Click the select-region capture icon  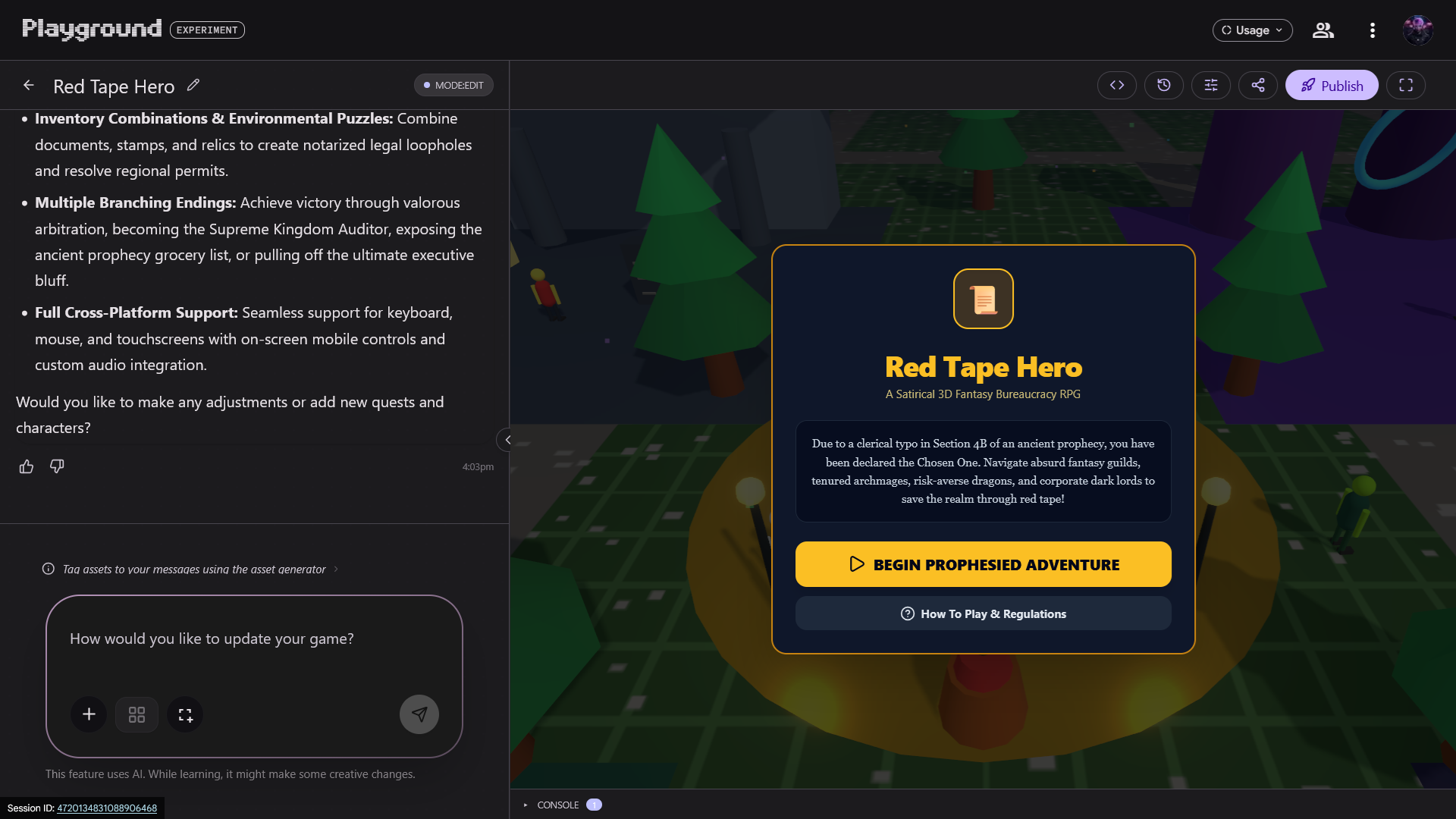tap(185, 714)
